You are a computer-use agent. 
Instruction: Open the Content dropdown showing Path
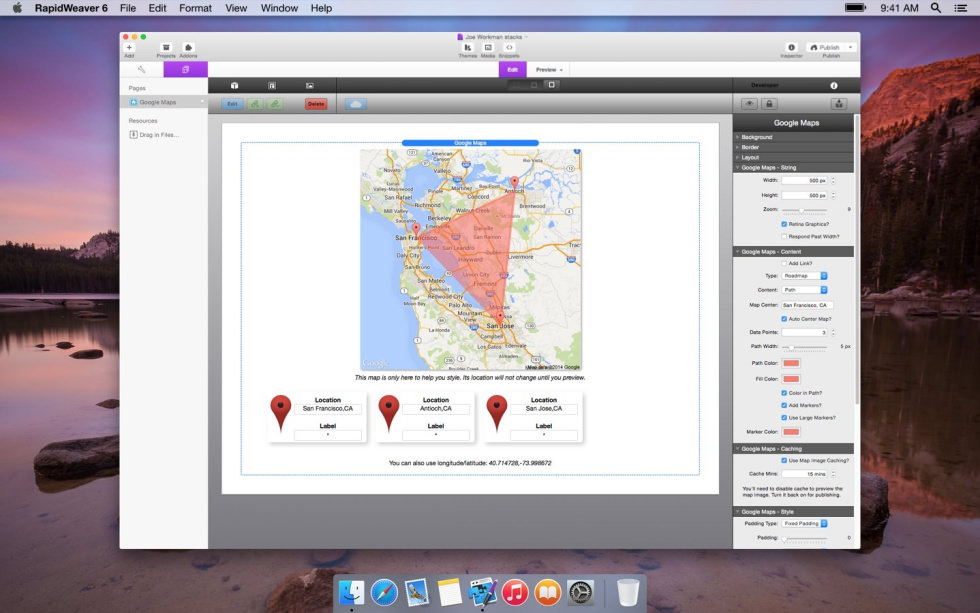pyautogui.click(x=804, y=290)
